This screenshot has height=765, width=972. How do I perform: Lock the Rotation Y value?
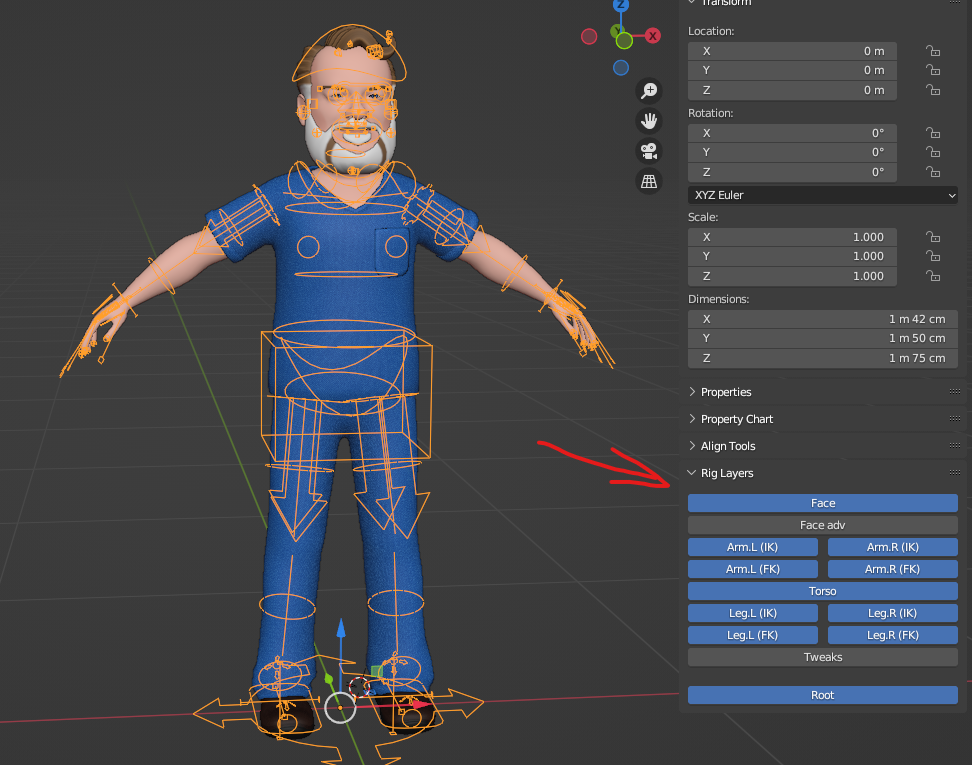tap(933, 152)
